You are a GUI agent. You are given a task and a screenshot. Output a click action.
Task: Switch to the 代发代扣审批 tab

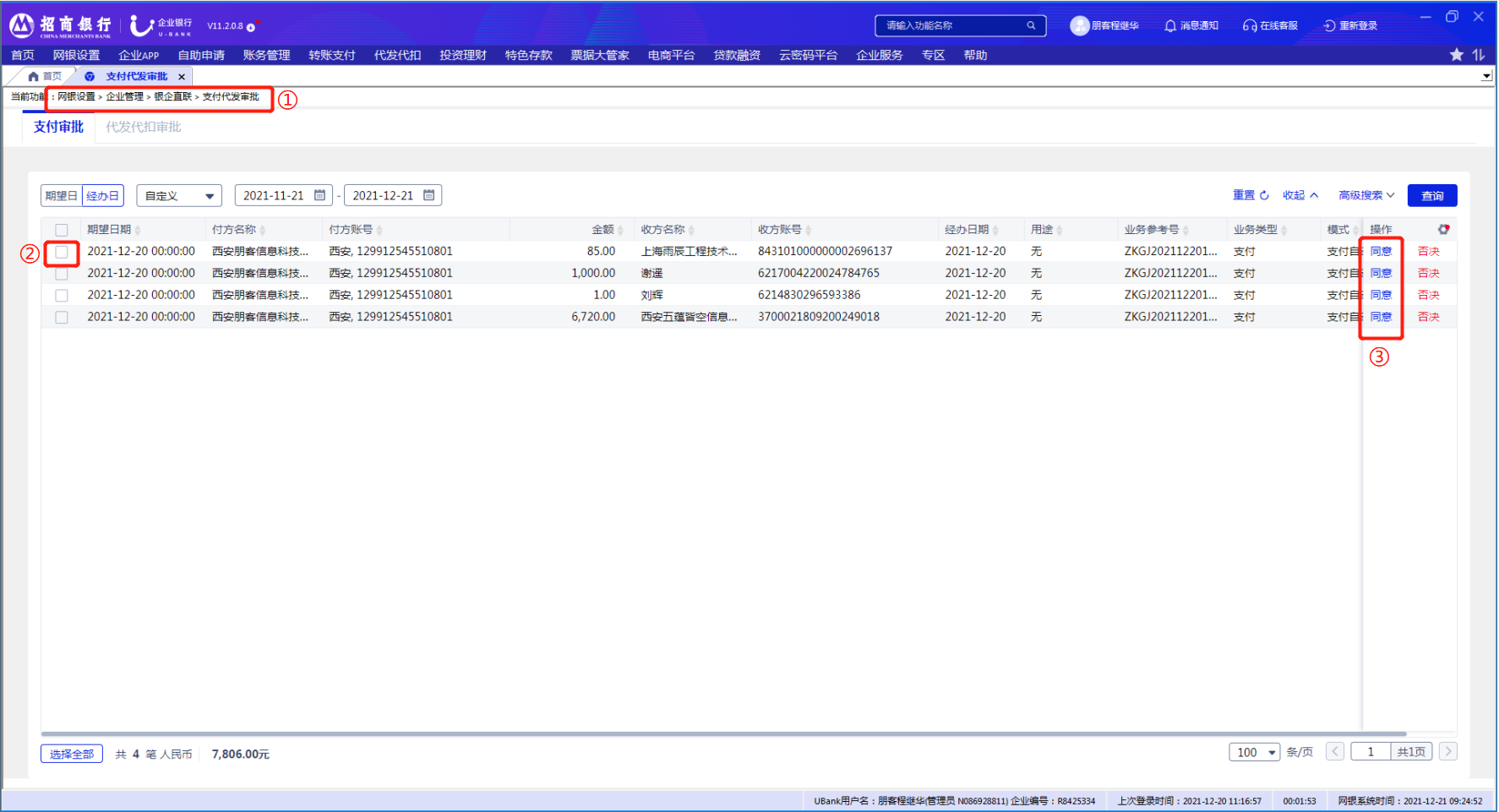(x=143, y=127)
